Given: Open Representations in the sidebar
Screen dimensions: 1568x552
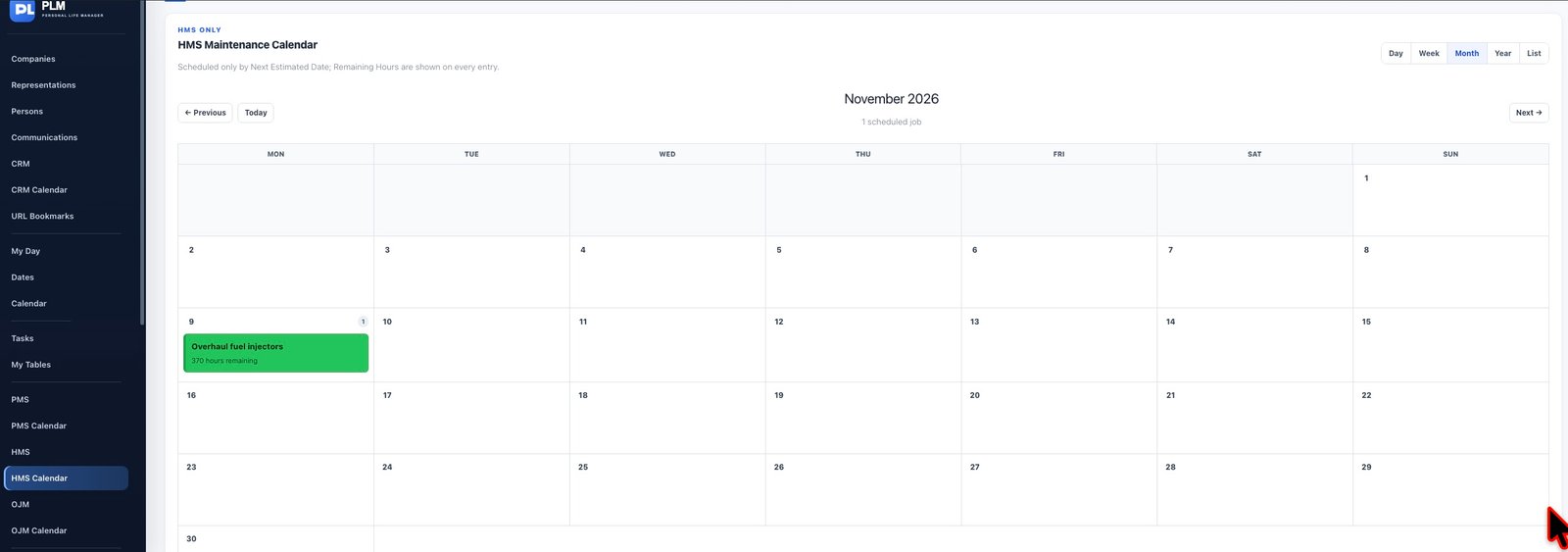Looking at the screenshot, I should point(43,85).
